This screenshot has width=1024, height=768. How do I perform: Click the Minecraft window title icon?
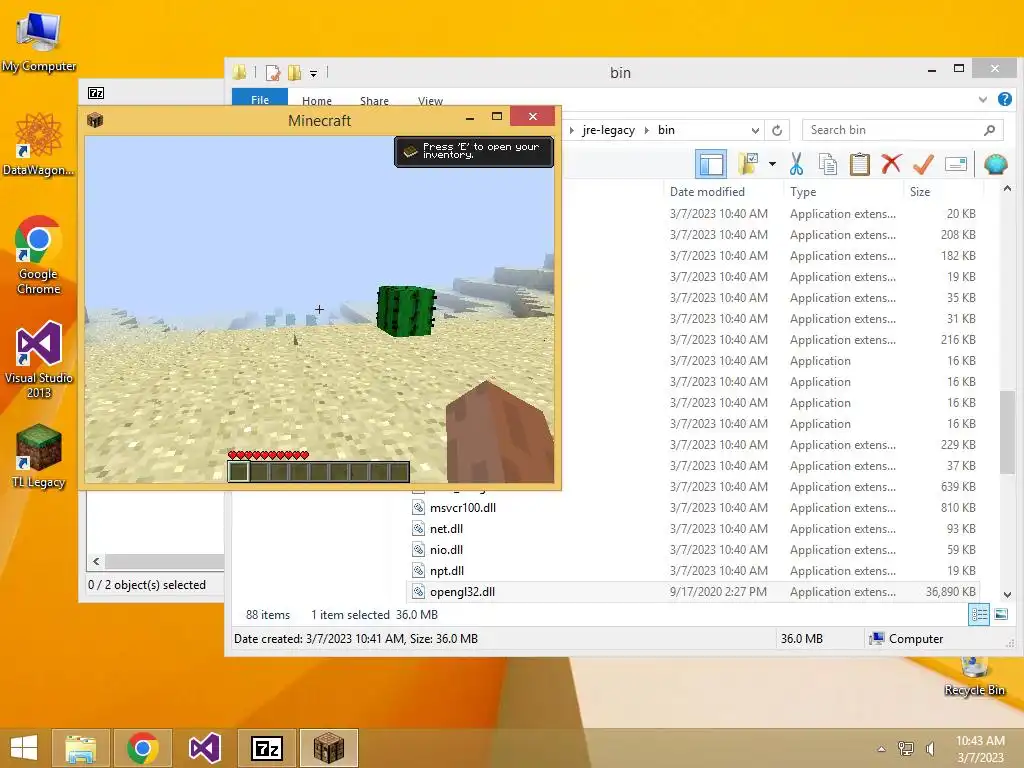click(95, 120)
